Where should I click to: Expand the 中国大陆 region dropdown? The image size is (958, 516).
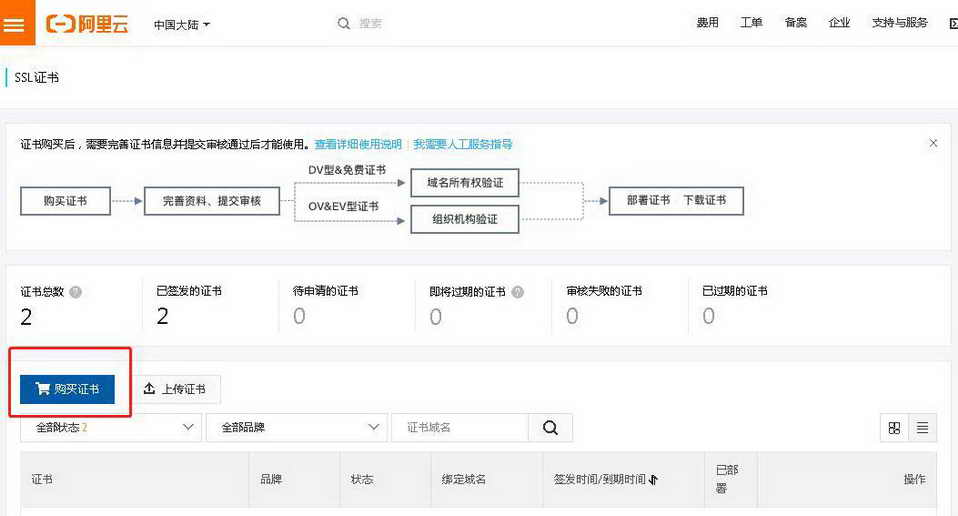tap(182, 24)
